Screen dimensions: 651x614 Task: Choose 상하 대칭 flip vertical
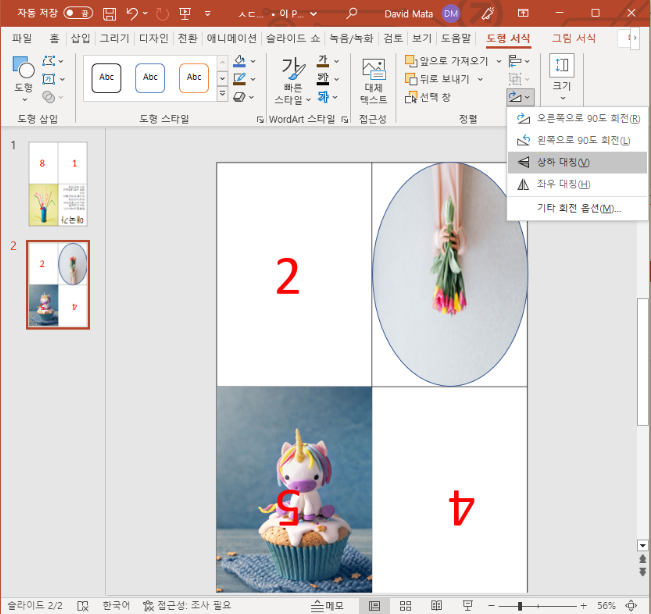click(x=577, y=162)
